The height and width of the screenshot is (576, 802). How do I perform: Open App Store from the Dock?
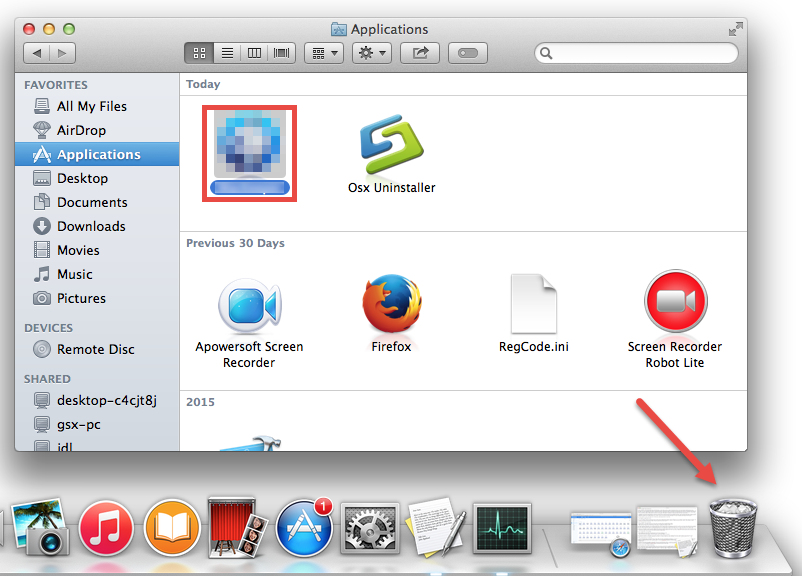[303, 528]
